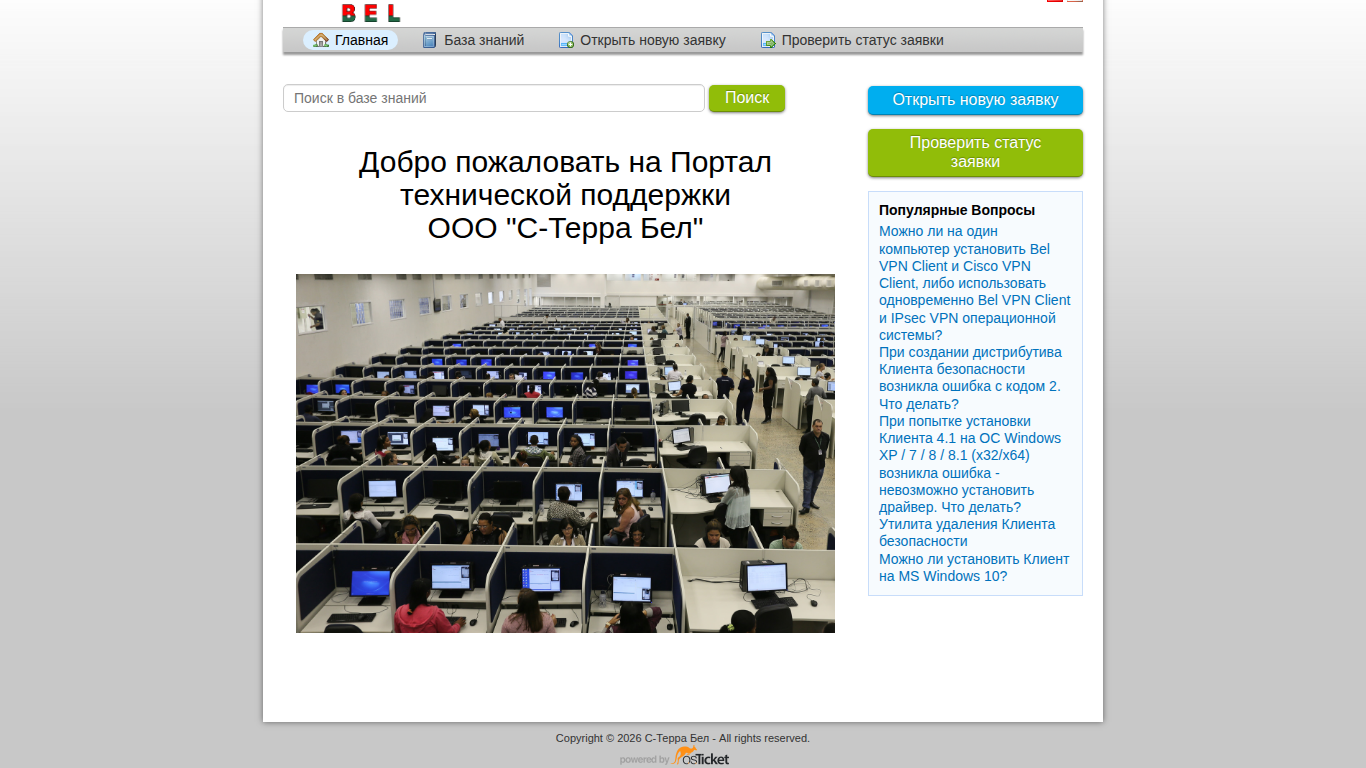Click the Популярные Вопросы heading
1366x768 pixels.
click(957, 210)
